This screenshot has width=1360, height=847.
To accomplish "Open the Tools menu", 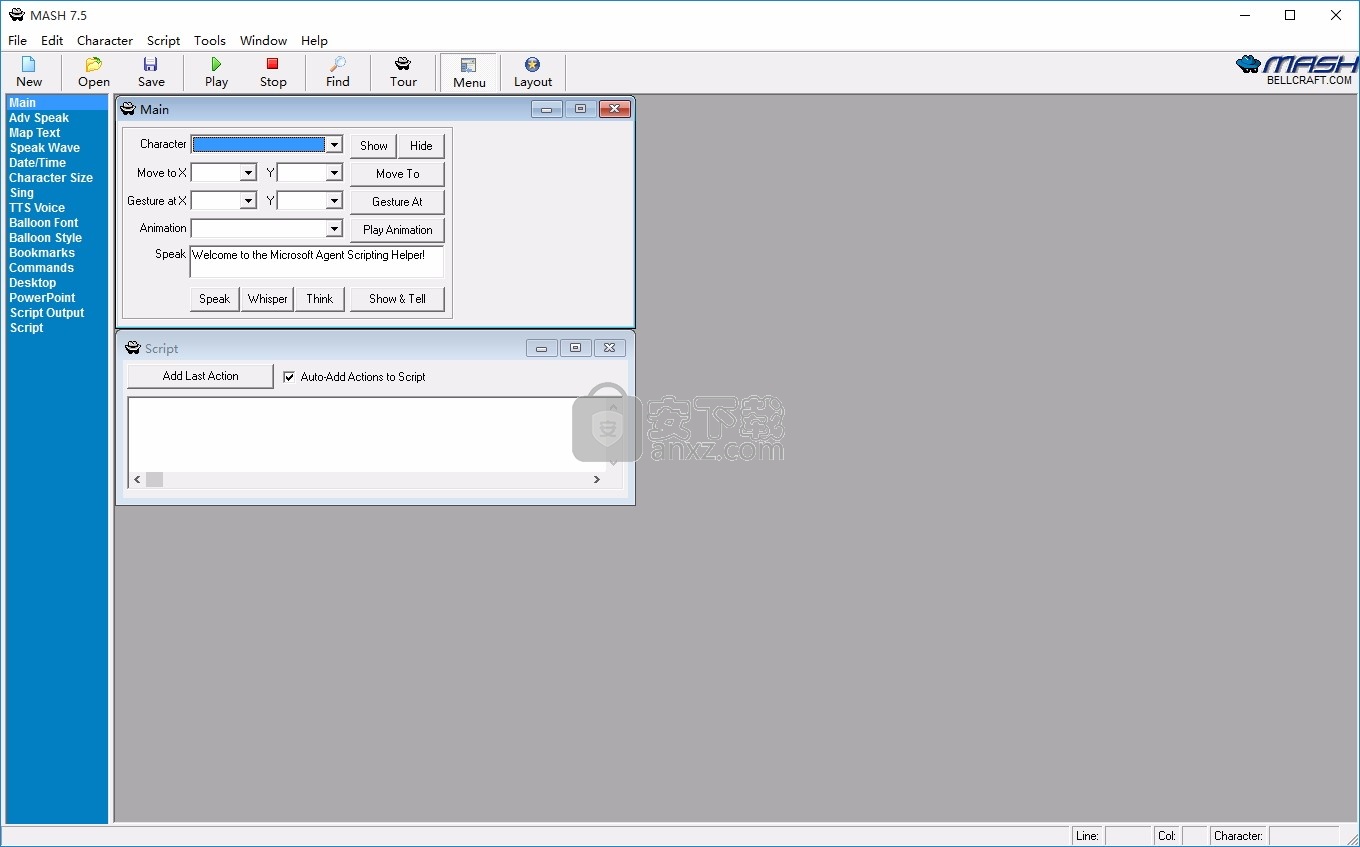I will [x=210, y=41].
